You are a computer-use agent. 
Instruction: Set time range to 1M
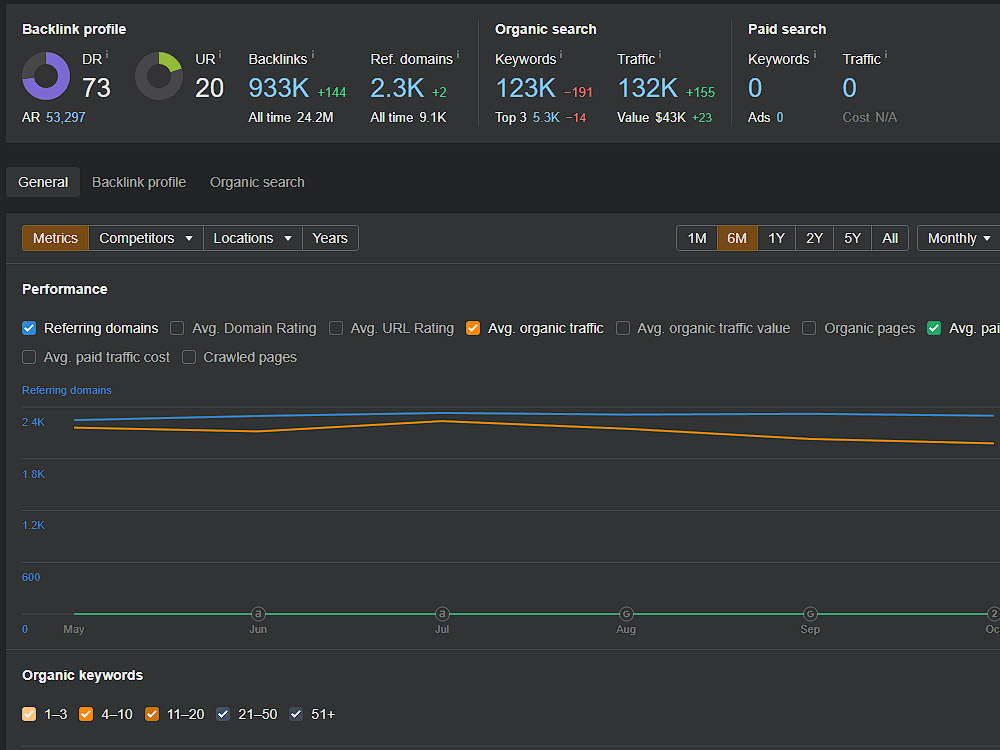697,238
